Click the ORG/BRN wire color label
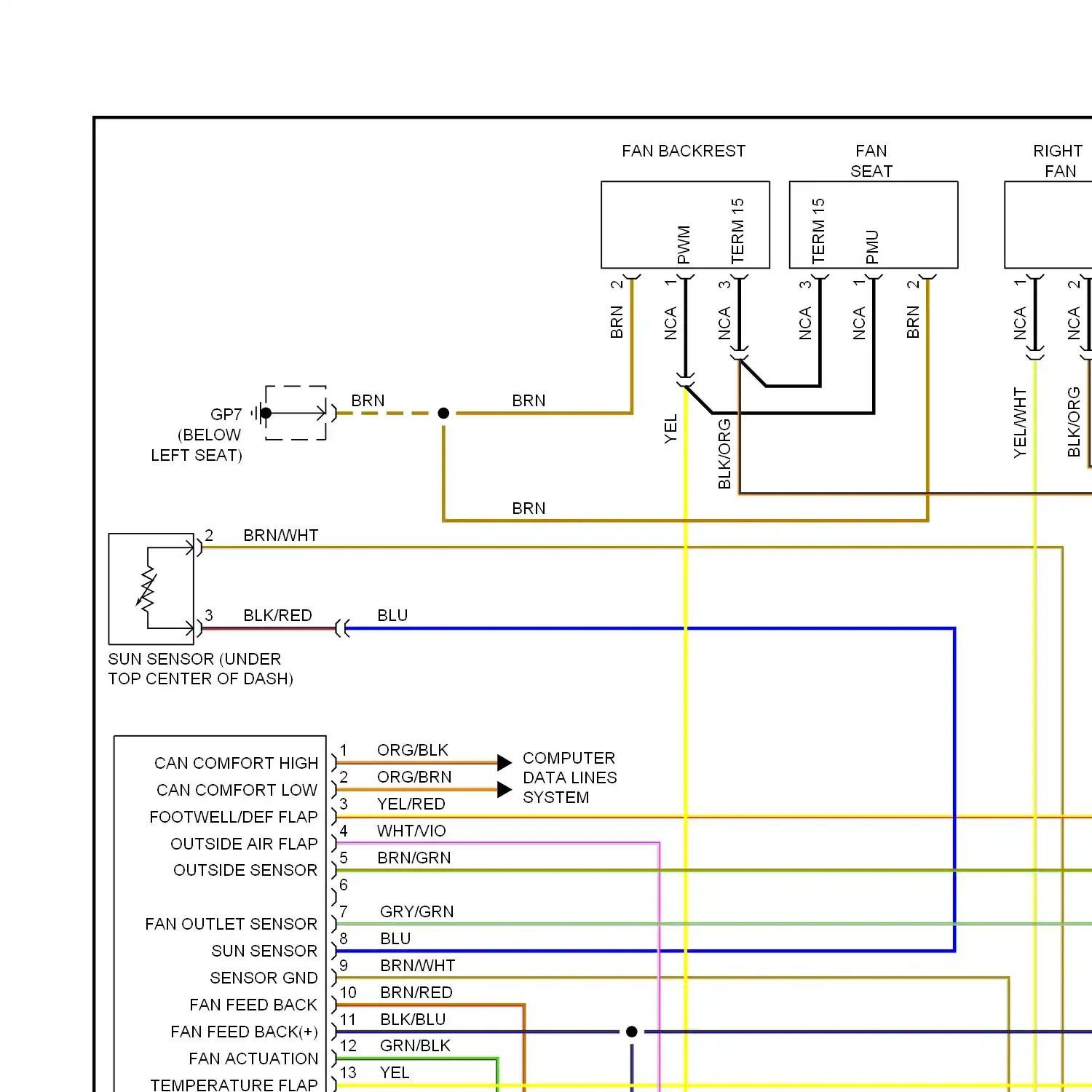Screen dimensions: 1092x1092 (x=414, y=777)
